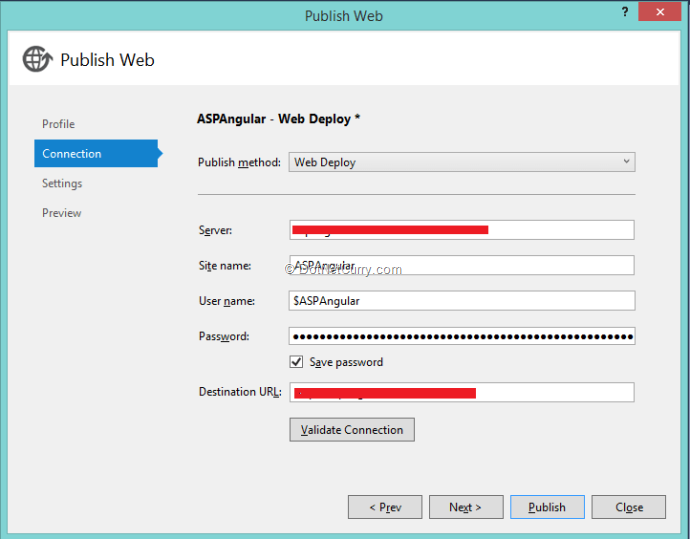The width and height of the screenshot is (690, 539).
Task: Click the Next > button
Action: 465,507
